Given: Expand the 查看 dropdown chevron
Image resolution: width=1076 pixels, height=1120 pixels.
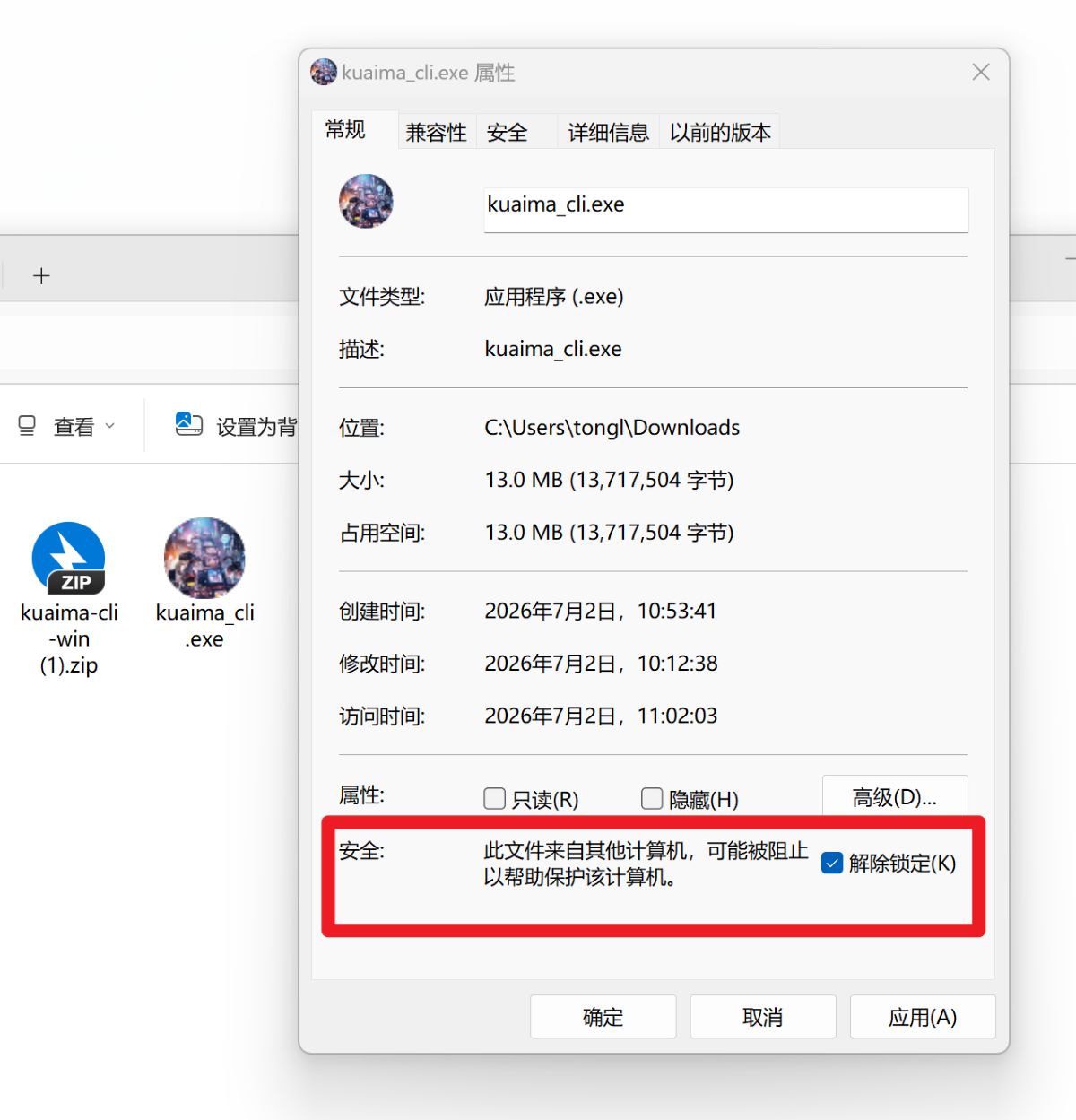Looking at the screenshot, I should coord(110,426).
